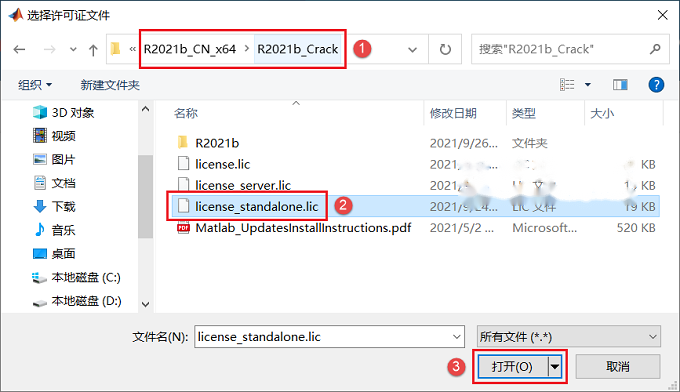Select 文档 in the sidebar
This screenshot has height=392, width=680.
[54, 183]
